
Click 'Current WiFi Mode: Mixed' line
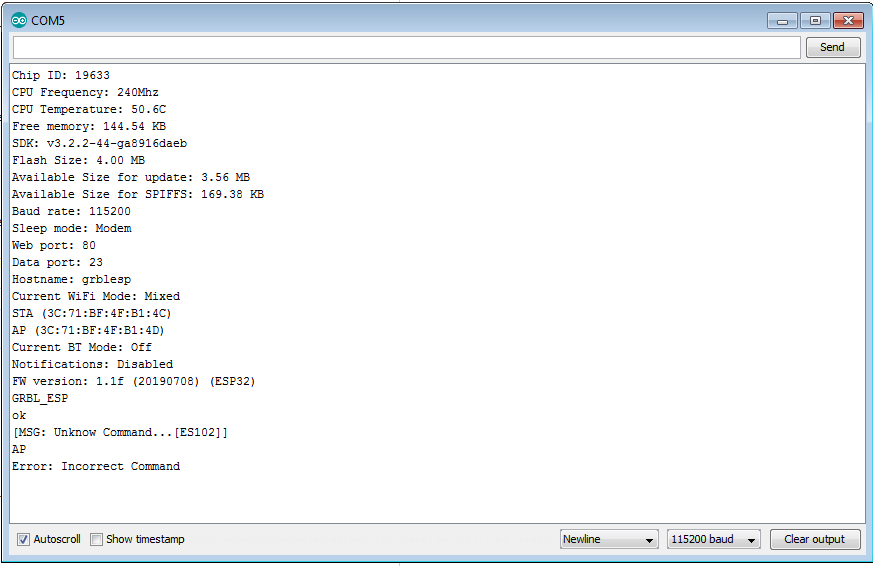point(96,296)
